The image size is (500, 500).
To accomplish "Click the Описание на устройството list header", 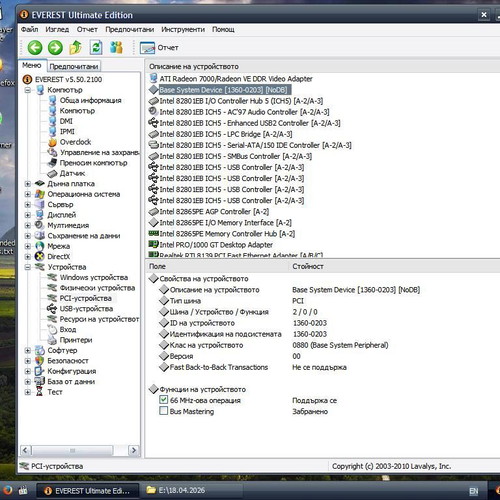I will 322,66.
